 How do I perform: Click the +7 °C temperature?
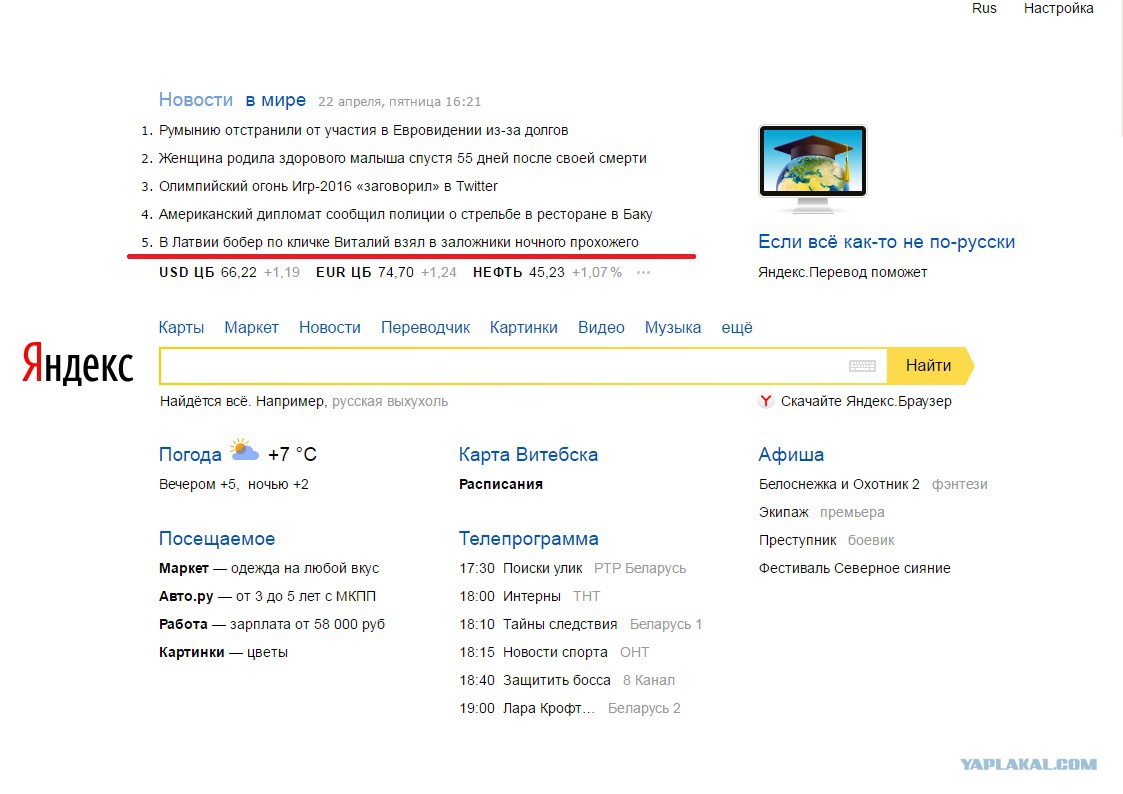292,455
